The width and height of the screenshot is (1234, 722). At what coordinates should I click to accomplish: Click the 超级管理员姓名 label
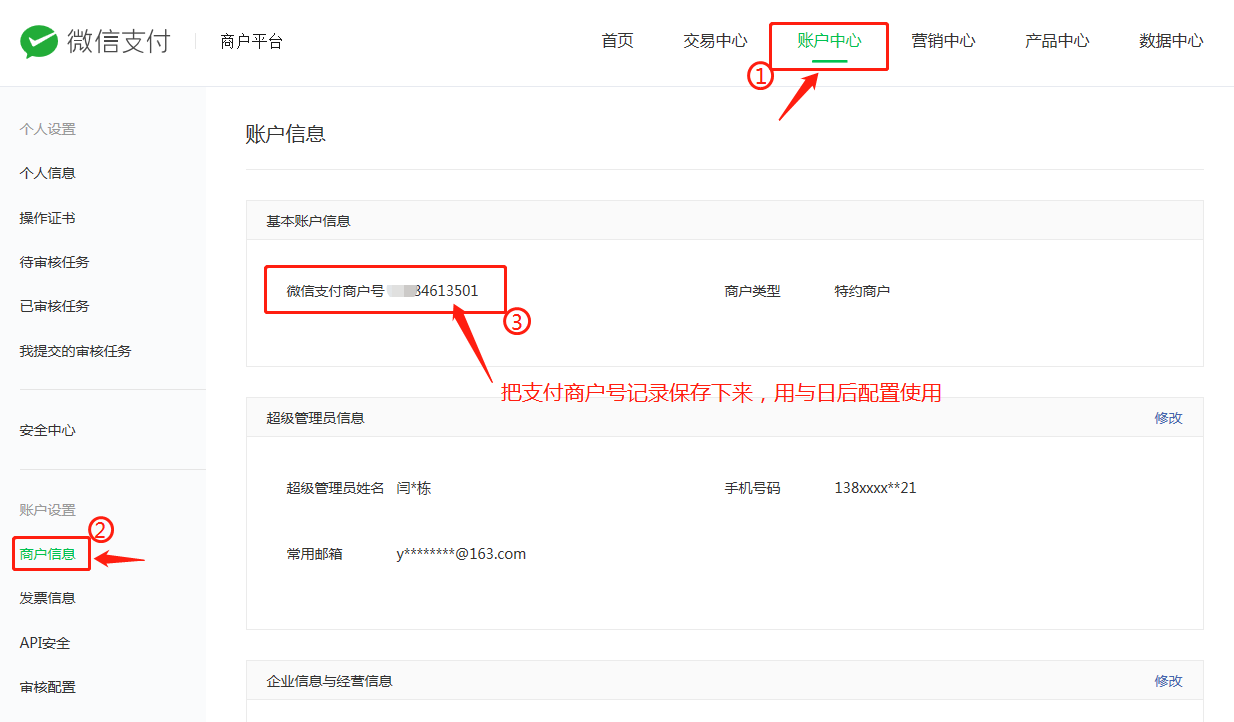336,488
